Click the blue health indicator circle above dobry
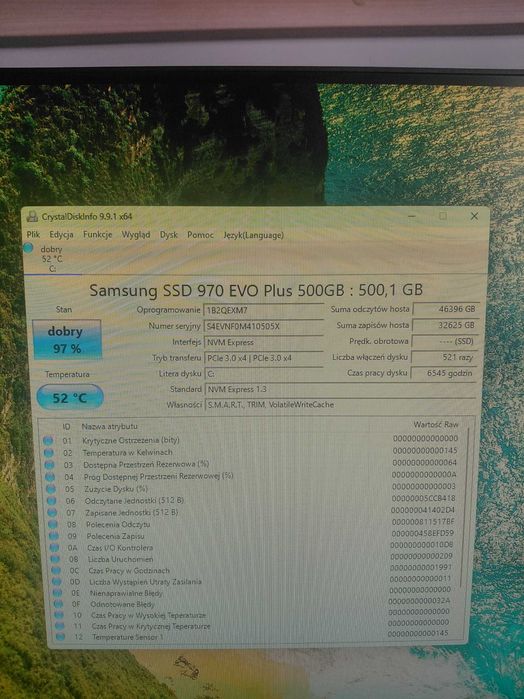The image size is (524, 699). coord(28,248)
